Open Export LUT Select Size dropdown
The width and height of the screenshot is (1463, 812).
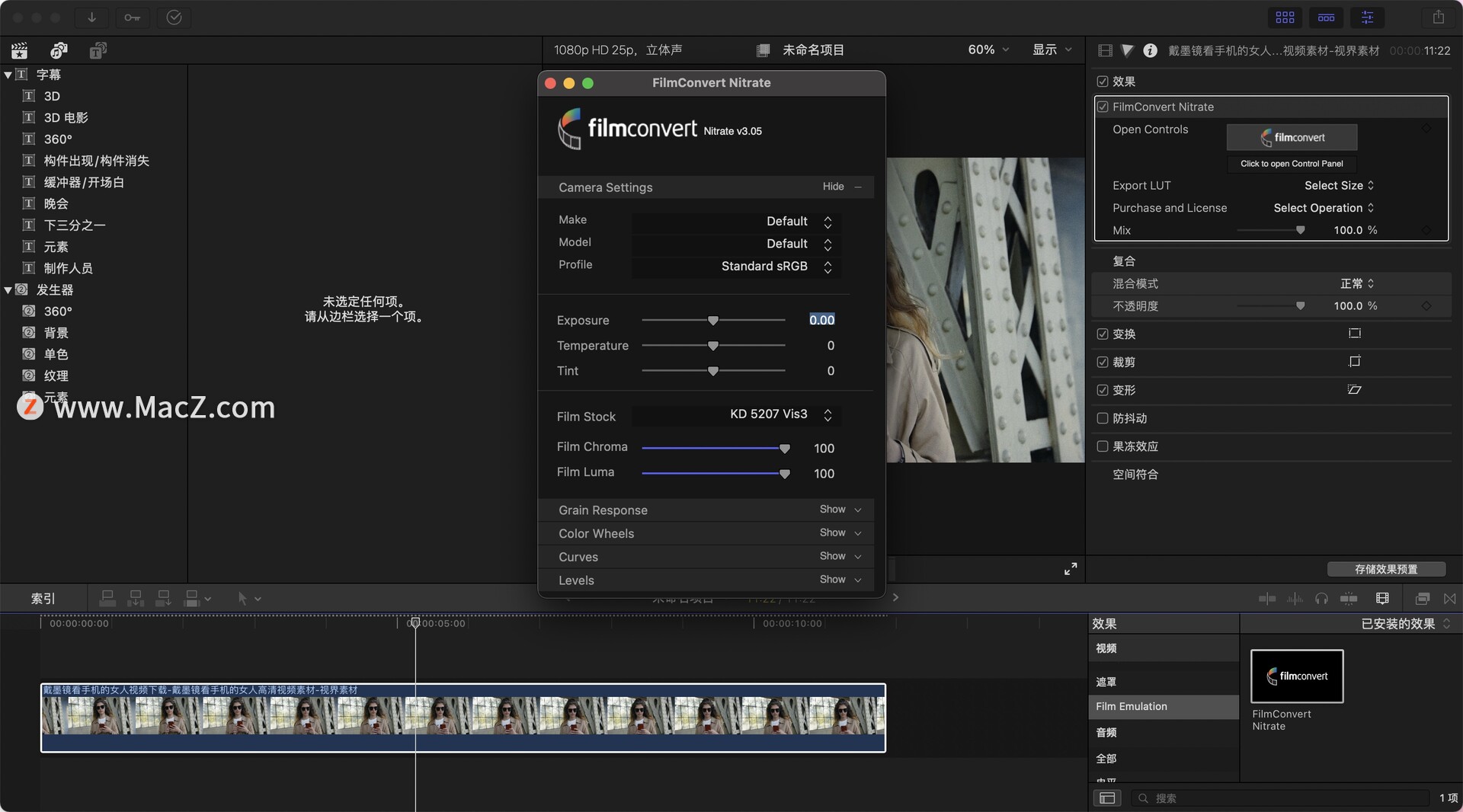coord(1339,185)
